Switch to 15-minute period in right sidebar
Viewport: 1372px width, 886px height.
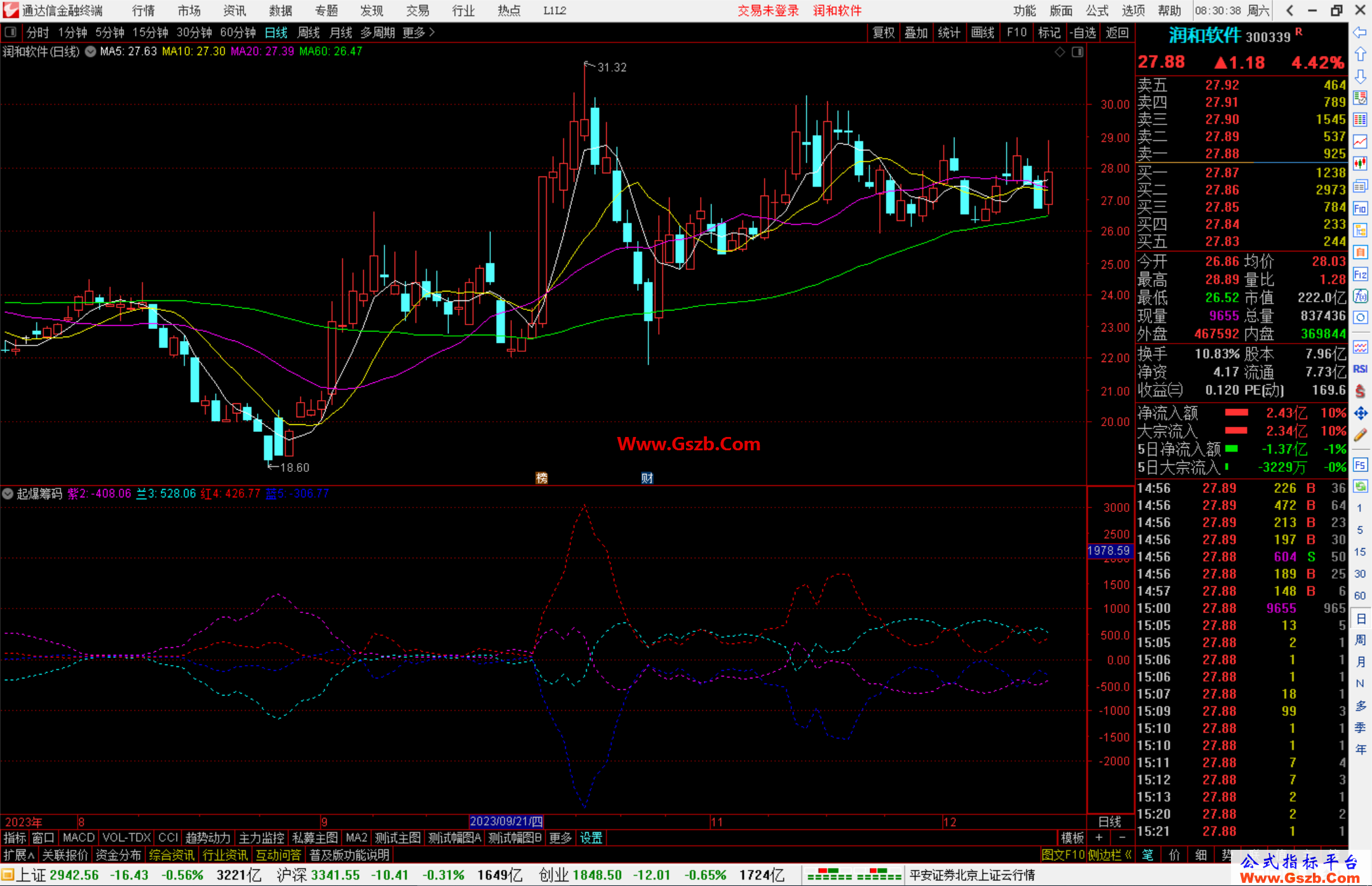1360,552
